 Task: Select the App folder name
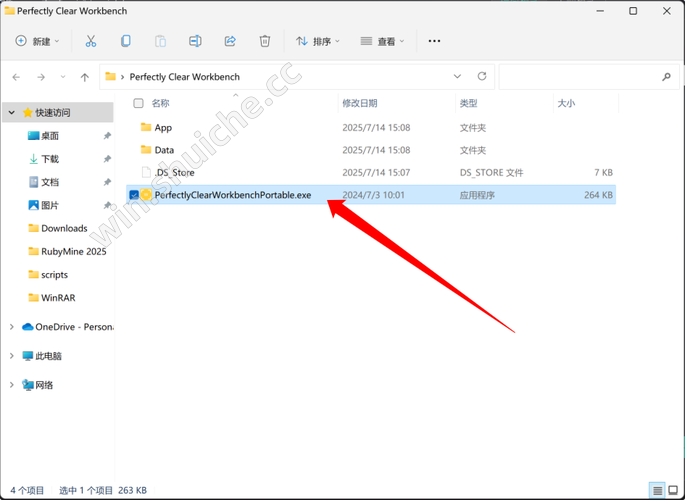tap(163, 128)
